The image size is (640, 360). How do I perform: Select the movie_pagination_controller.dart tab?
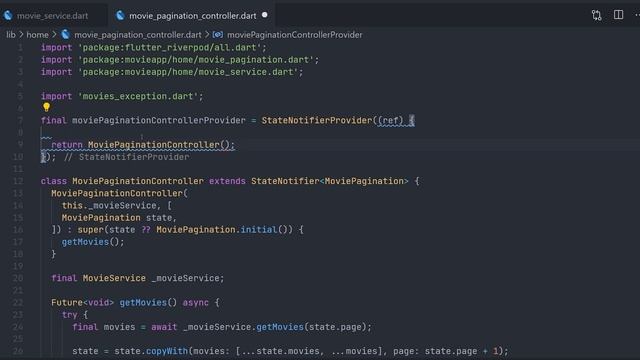193,16
